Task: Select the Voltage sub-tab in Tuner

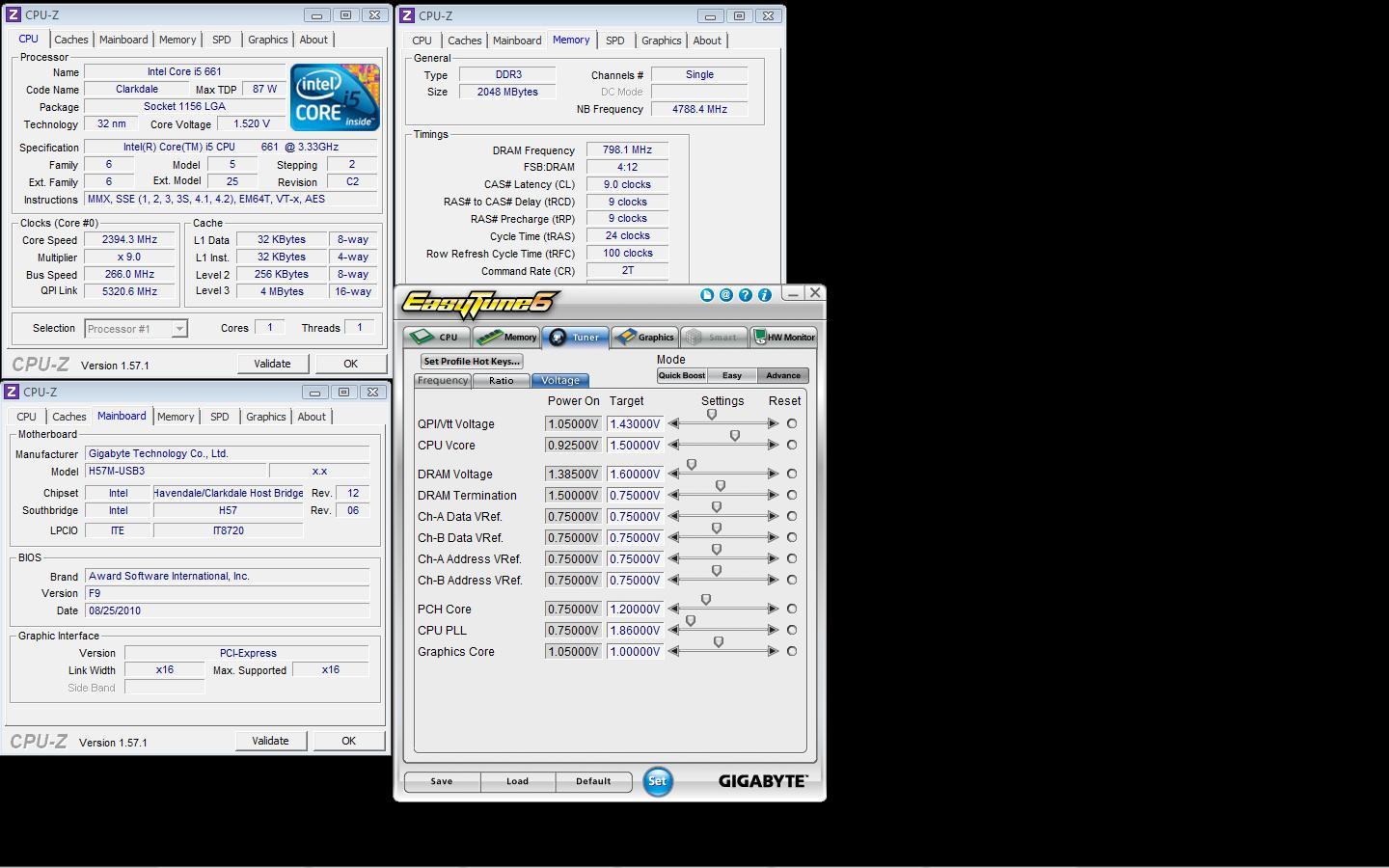Action: pyautogui.click(x=560, y=380)
